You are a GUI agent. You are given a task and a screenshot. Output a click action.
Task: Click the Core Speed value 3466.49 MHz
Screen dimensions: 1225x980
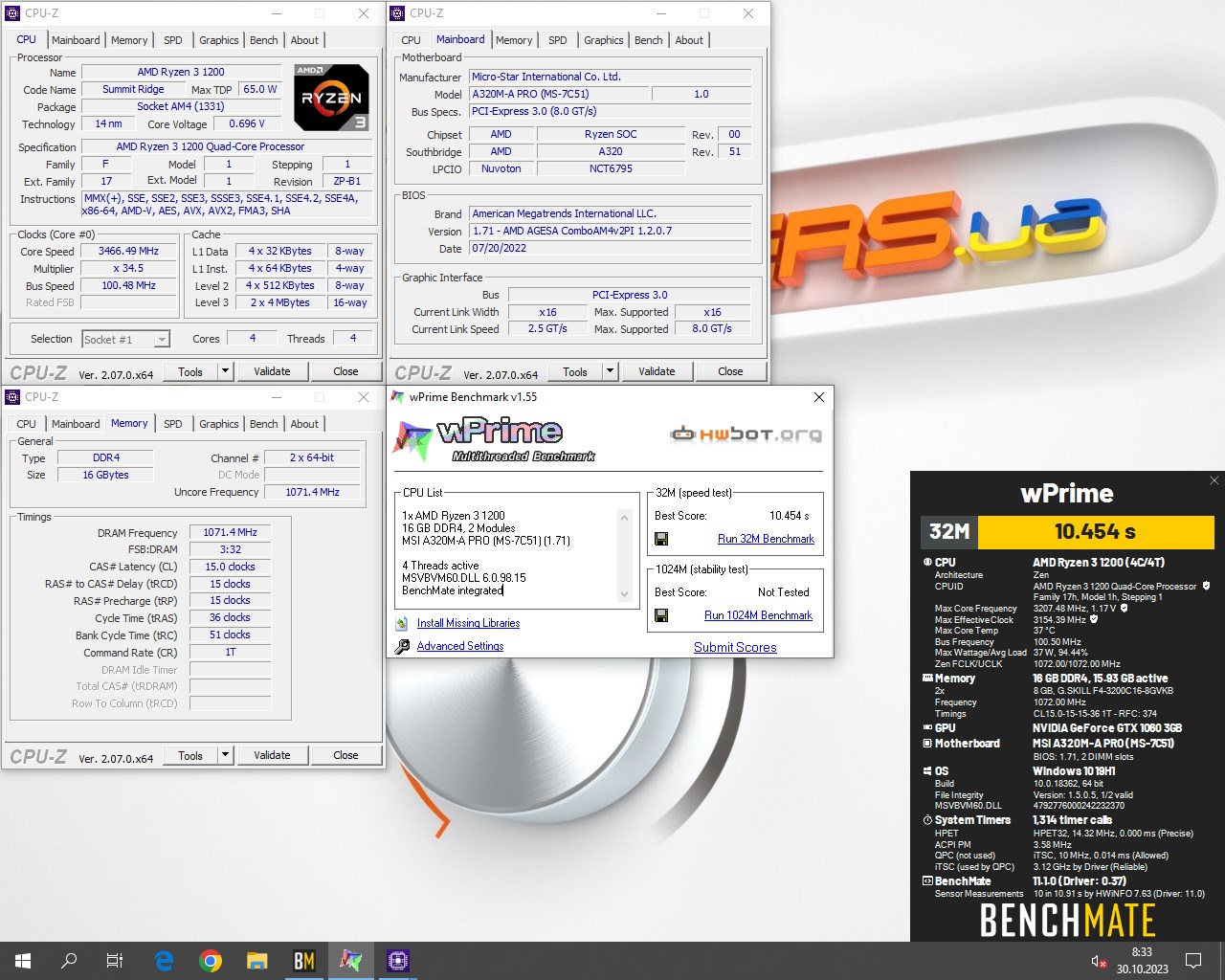tap(128, 251)
